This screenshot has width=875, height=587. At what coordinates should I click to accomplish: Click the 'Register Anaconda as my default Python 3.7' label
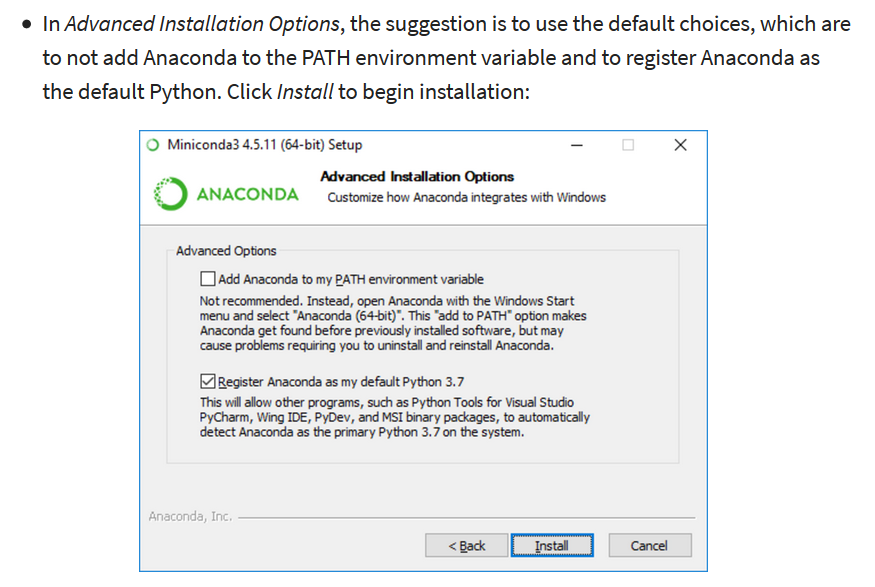coord(341,382)
